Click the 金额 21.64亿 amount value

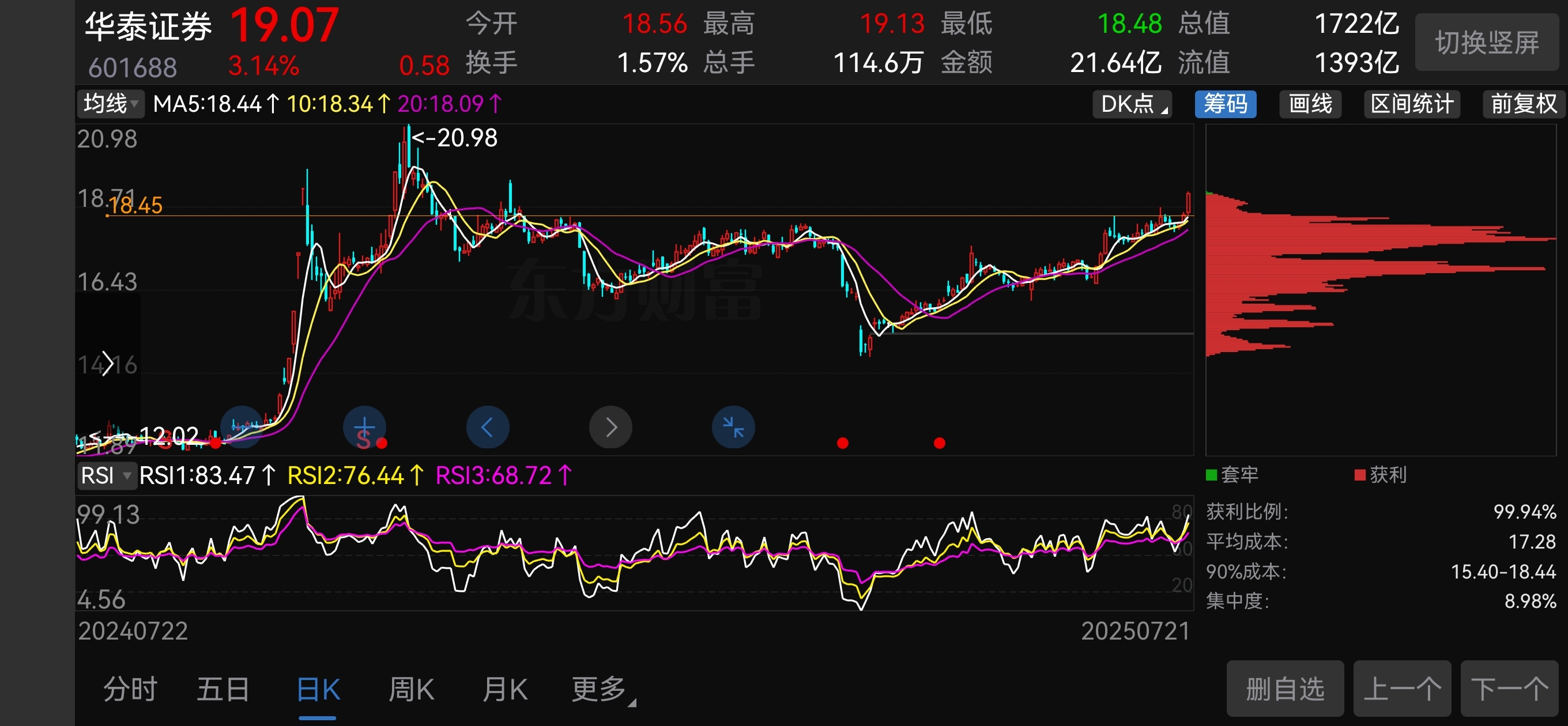[1115, 63]
